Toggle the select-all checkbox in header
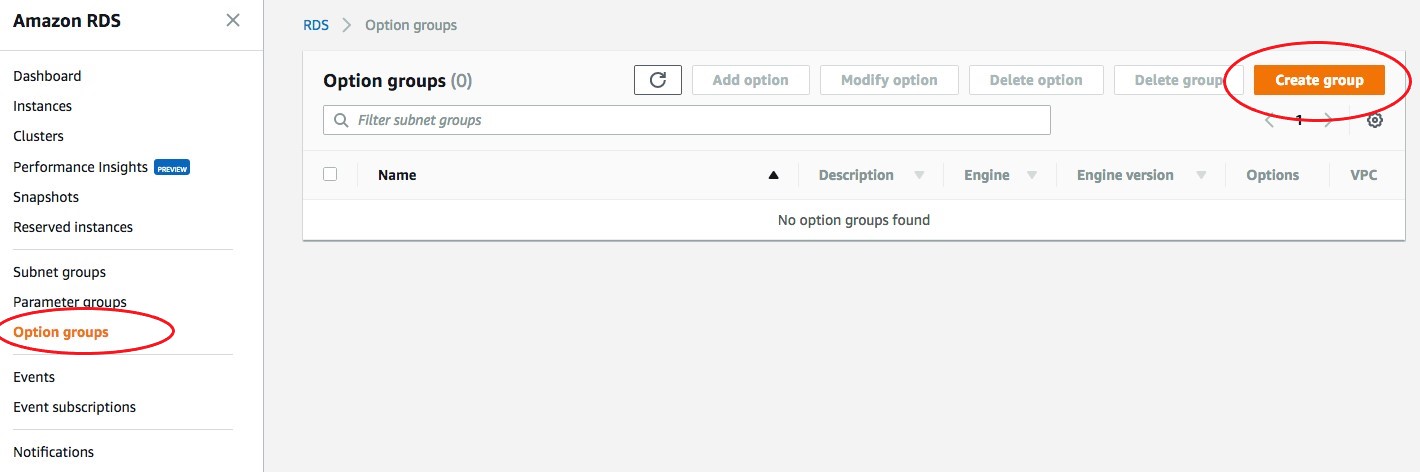Screen dimensions: 1420x472 click(x=330, y=174)
